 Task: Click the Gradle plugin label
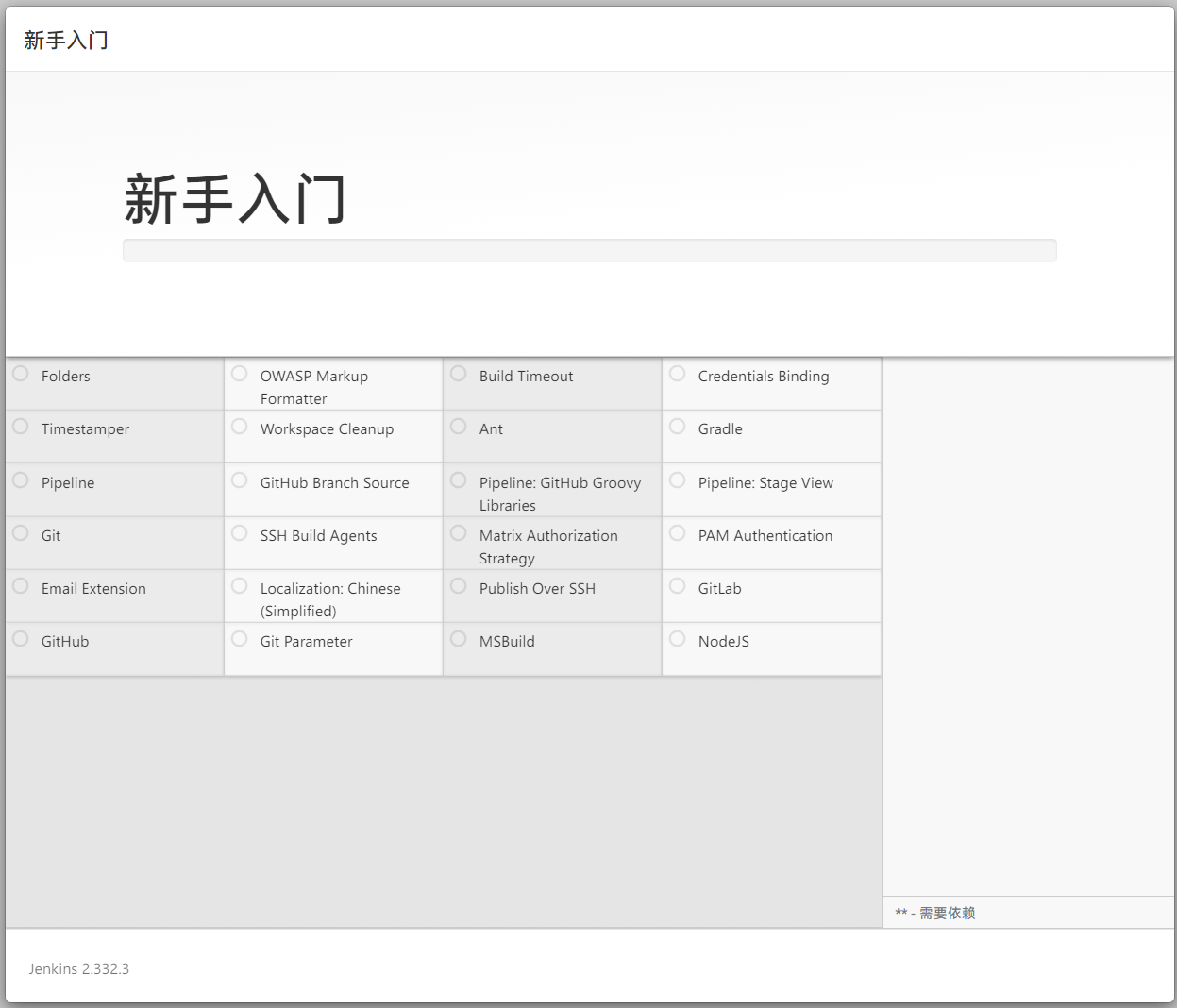tap(720, 428)
